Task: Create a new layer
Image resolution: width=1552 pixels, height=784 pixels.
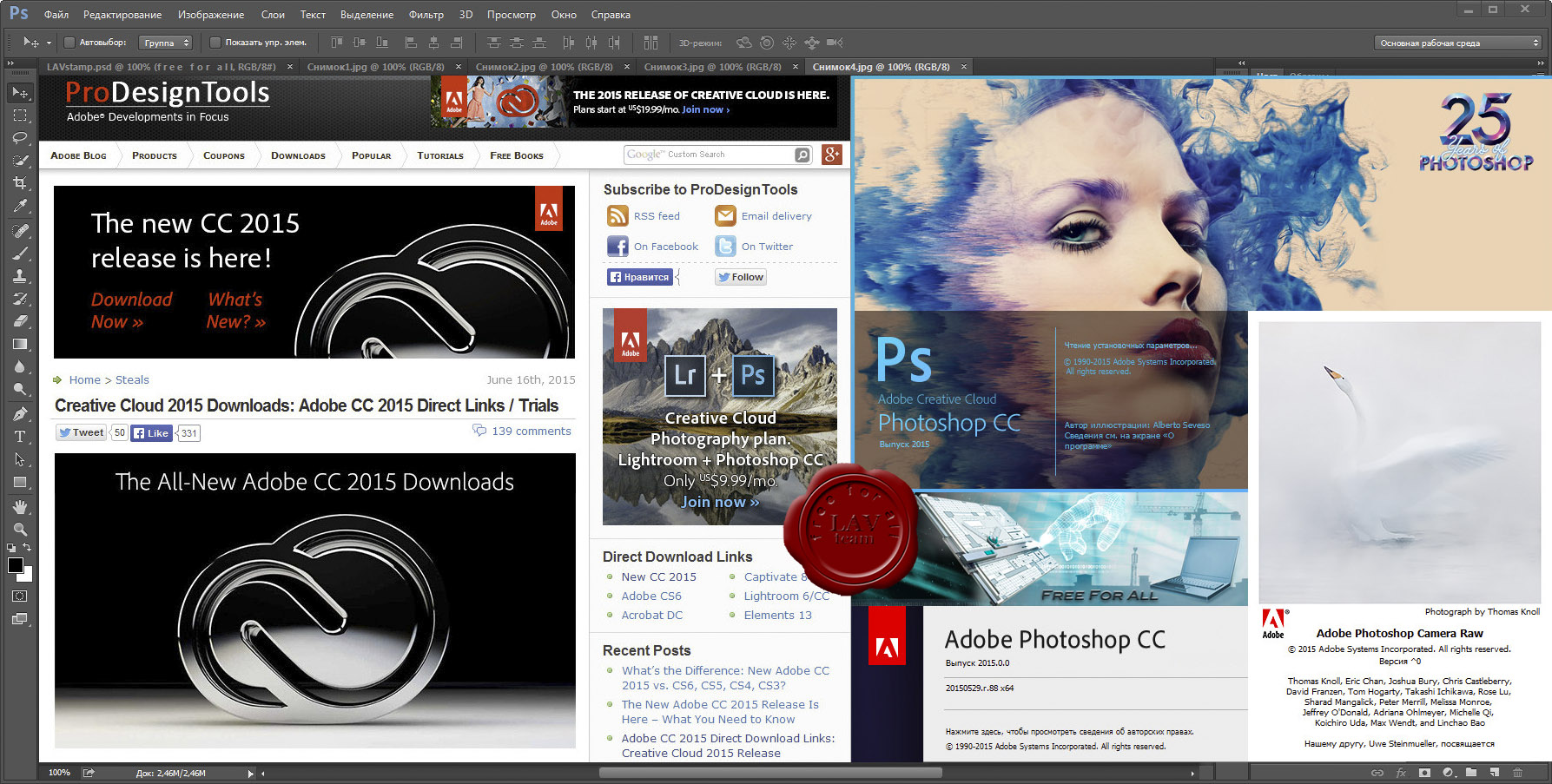Action: tap(1495, 772)
